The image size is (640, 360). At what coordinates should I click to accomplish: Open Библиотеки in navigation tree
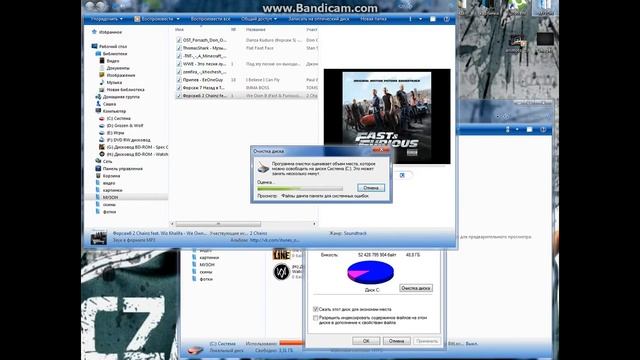115,53
